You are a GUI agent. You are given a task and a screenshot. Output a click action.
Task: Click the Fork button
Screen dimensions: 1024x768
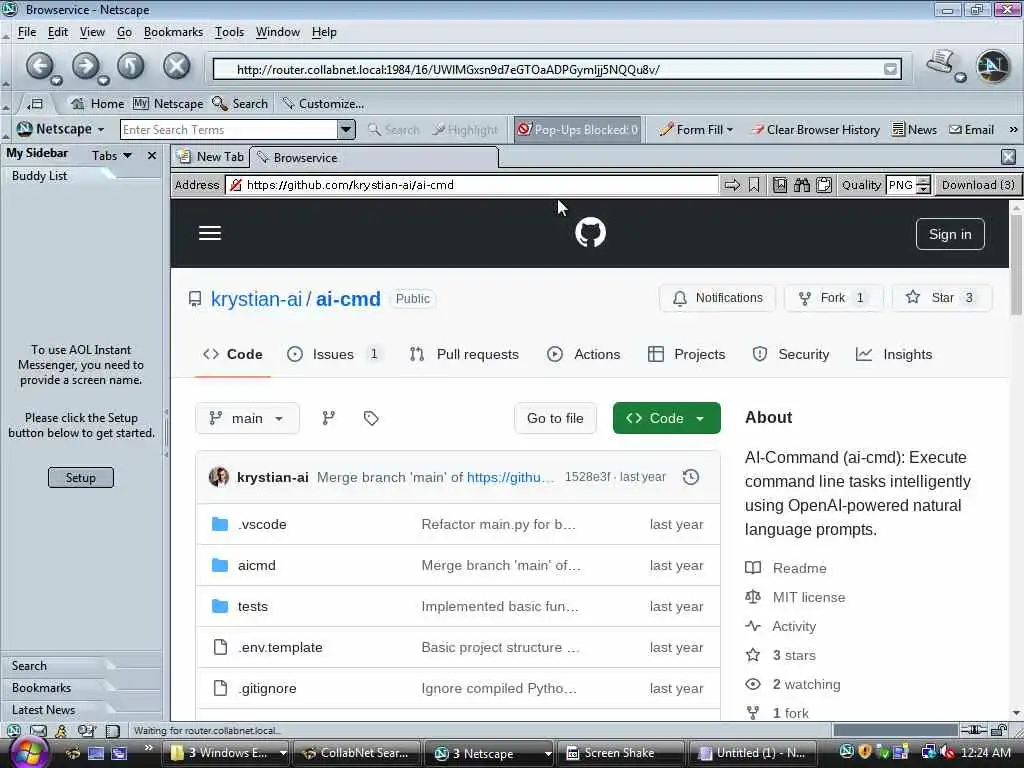click(x=833, y=298)
